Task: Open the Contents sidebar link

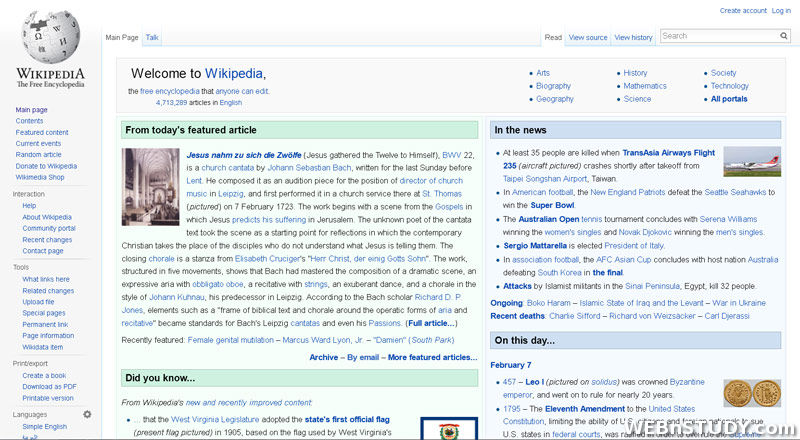Action: pyautogui.click(x=29, y=121)
